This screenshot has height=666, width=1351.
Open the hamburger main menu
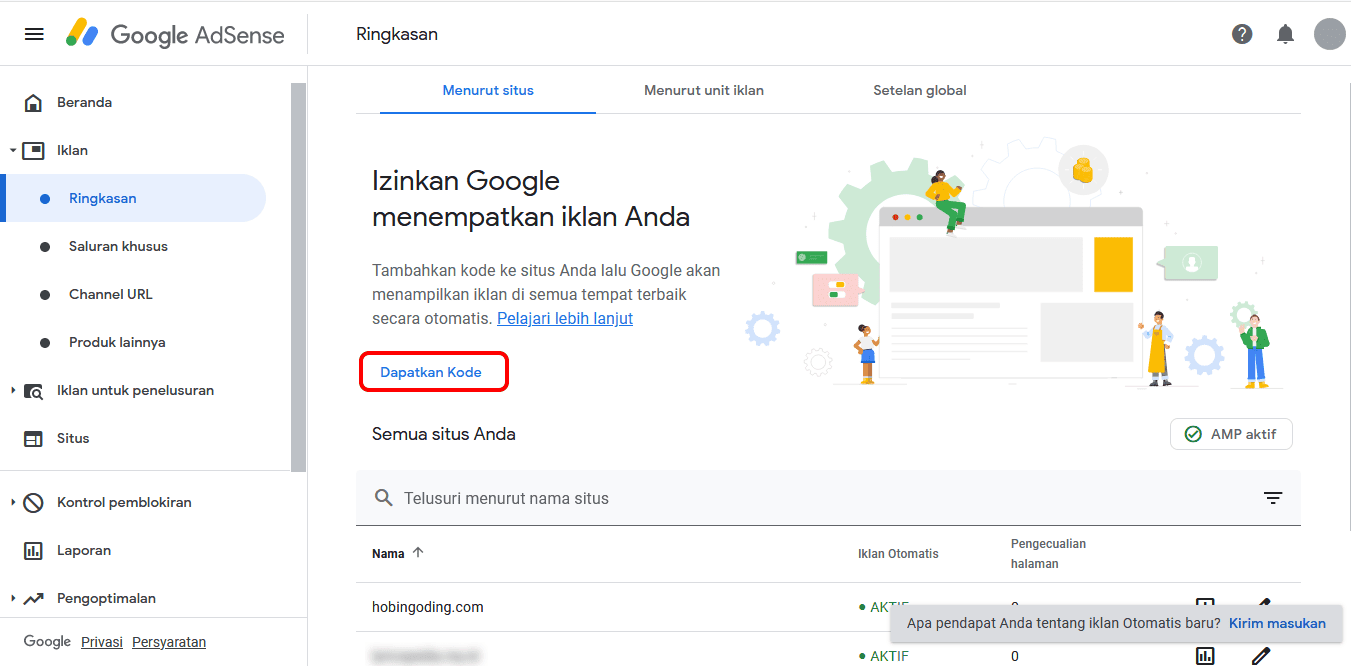coord(34,34)
